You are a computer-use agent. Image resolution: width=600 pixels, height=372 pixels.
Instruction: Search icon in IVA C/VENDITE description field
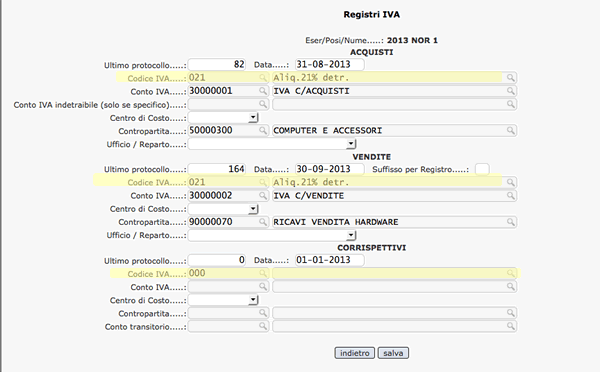[510, 196]
